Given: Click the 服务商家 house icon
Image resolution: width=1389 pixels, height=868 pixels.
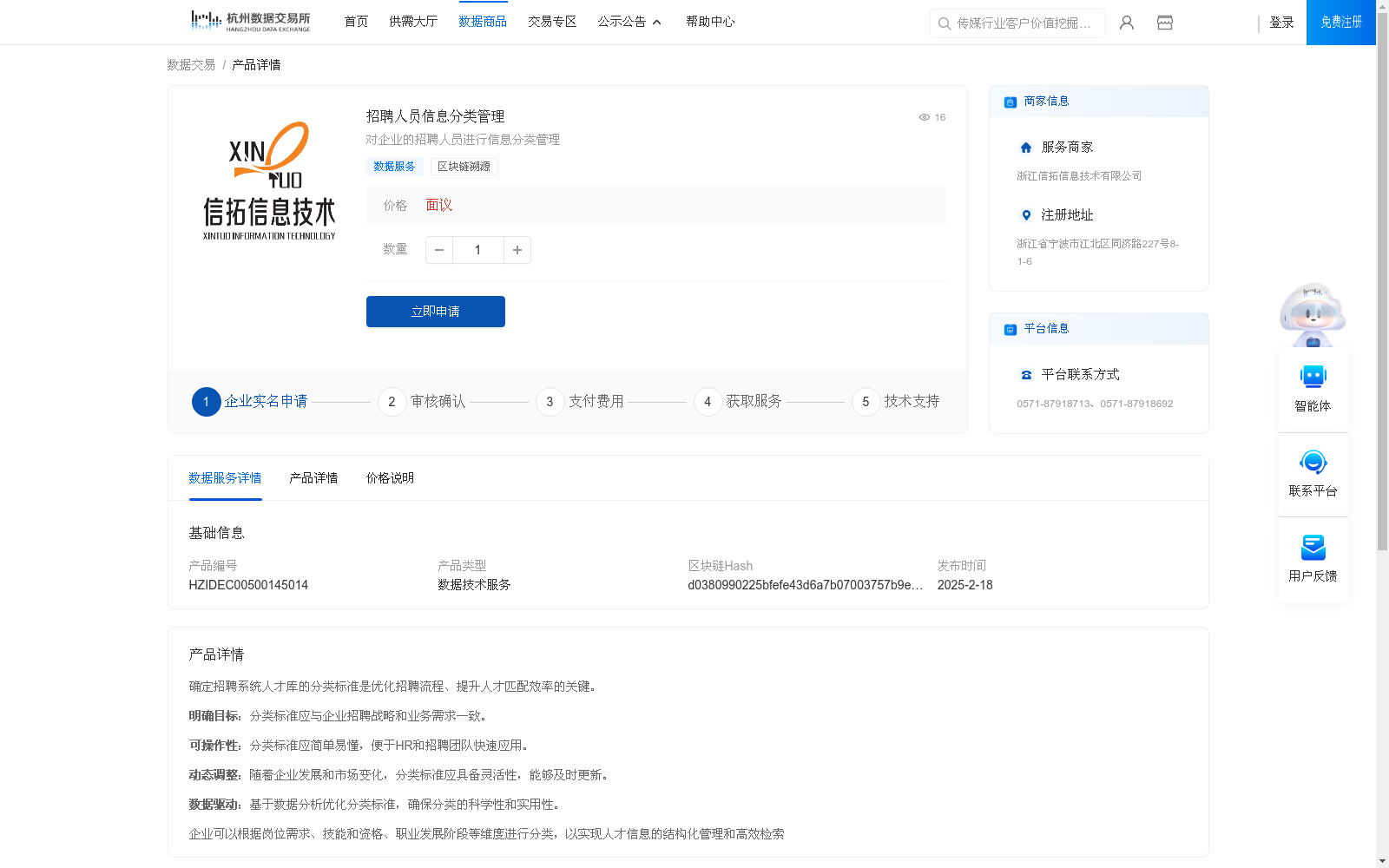Looking at the screenshot, I should [1026, 148].
